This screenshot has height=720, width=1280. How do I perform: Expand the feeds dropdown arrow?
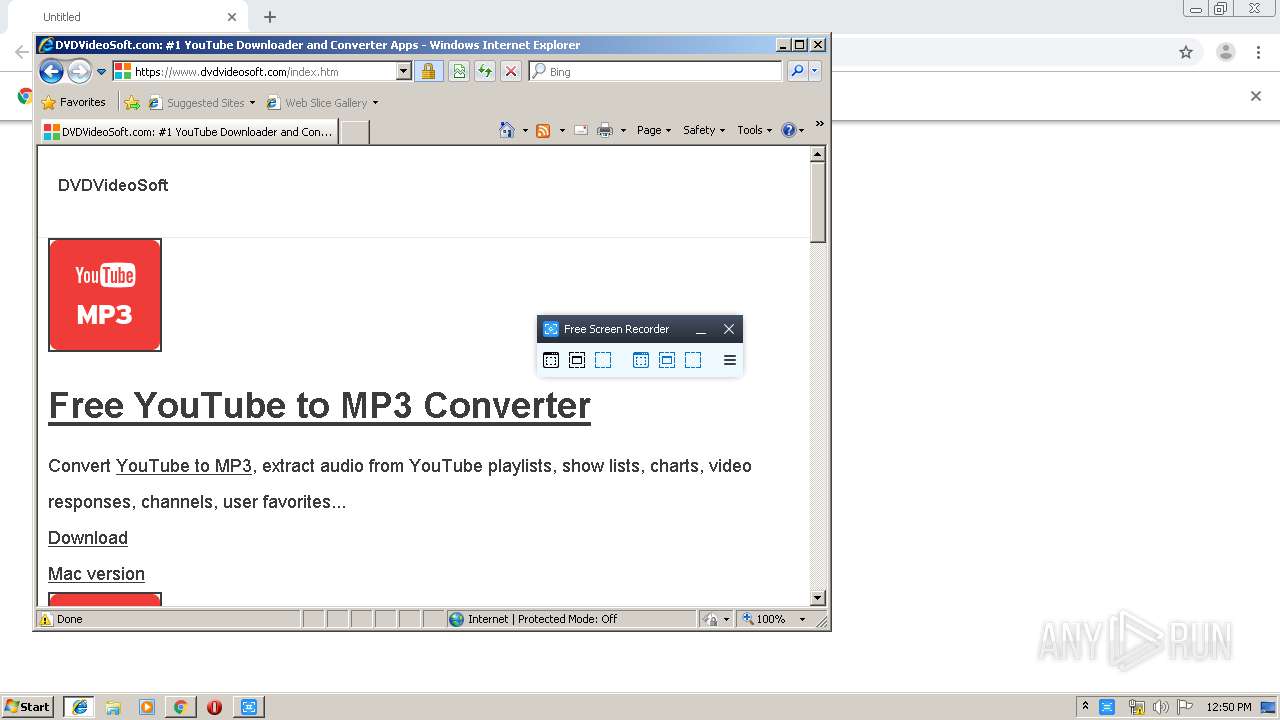[x=562, y=130]
